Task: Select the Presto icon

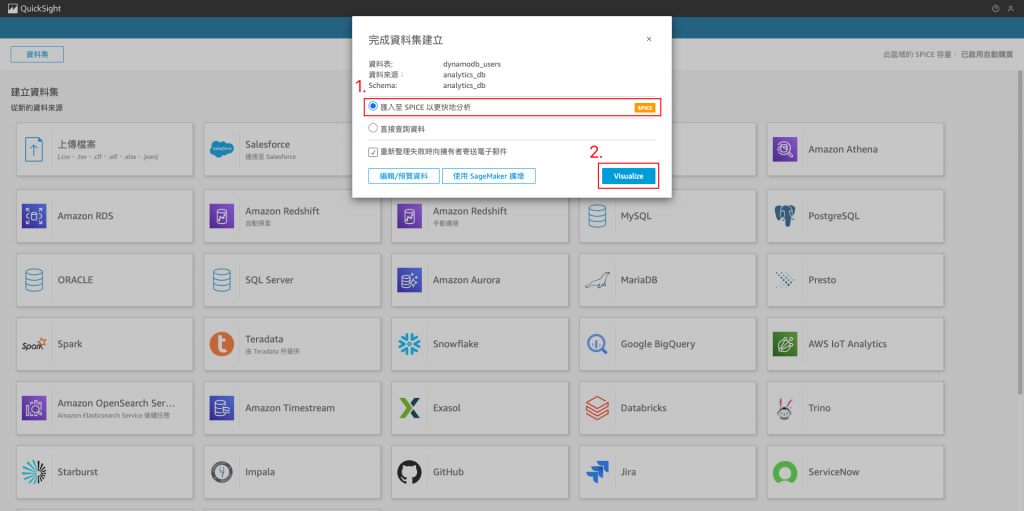Action: (x=785, y=280)
